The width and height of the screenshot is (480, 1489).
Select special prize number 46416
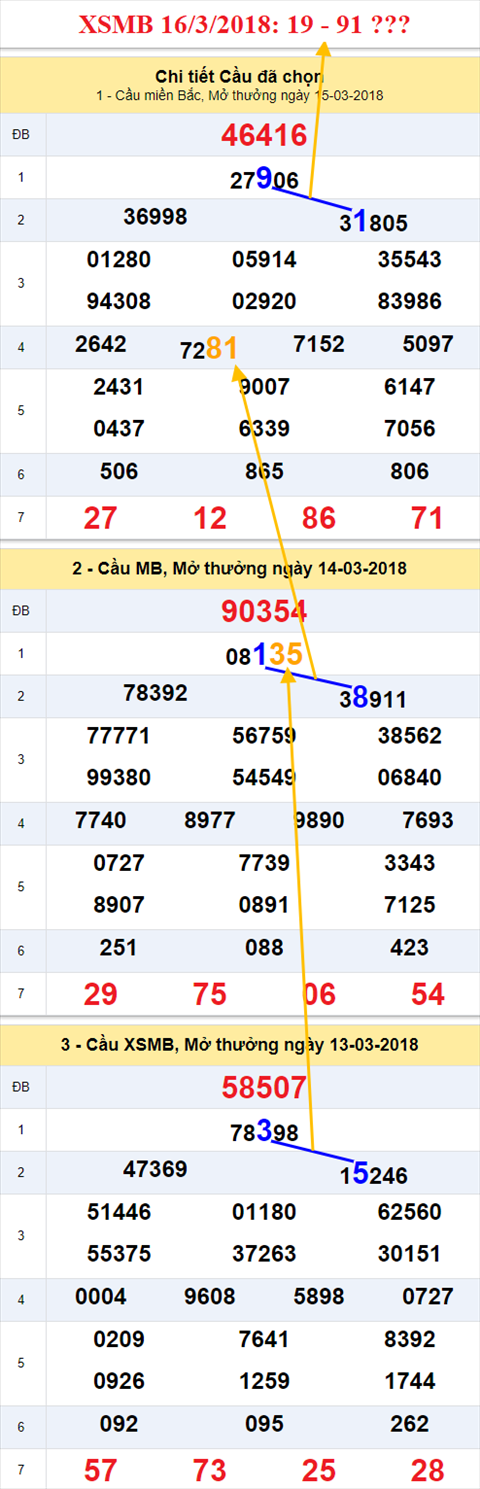click(263, 135)
